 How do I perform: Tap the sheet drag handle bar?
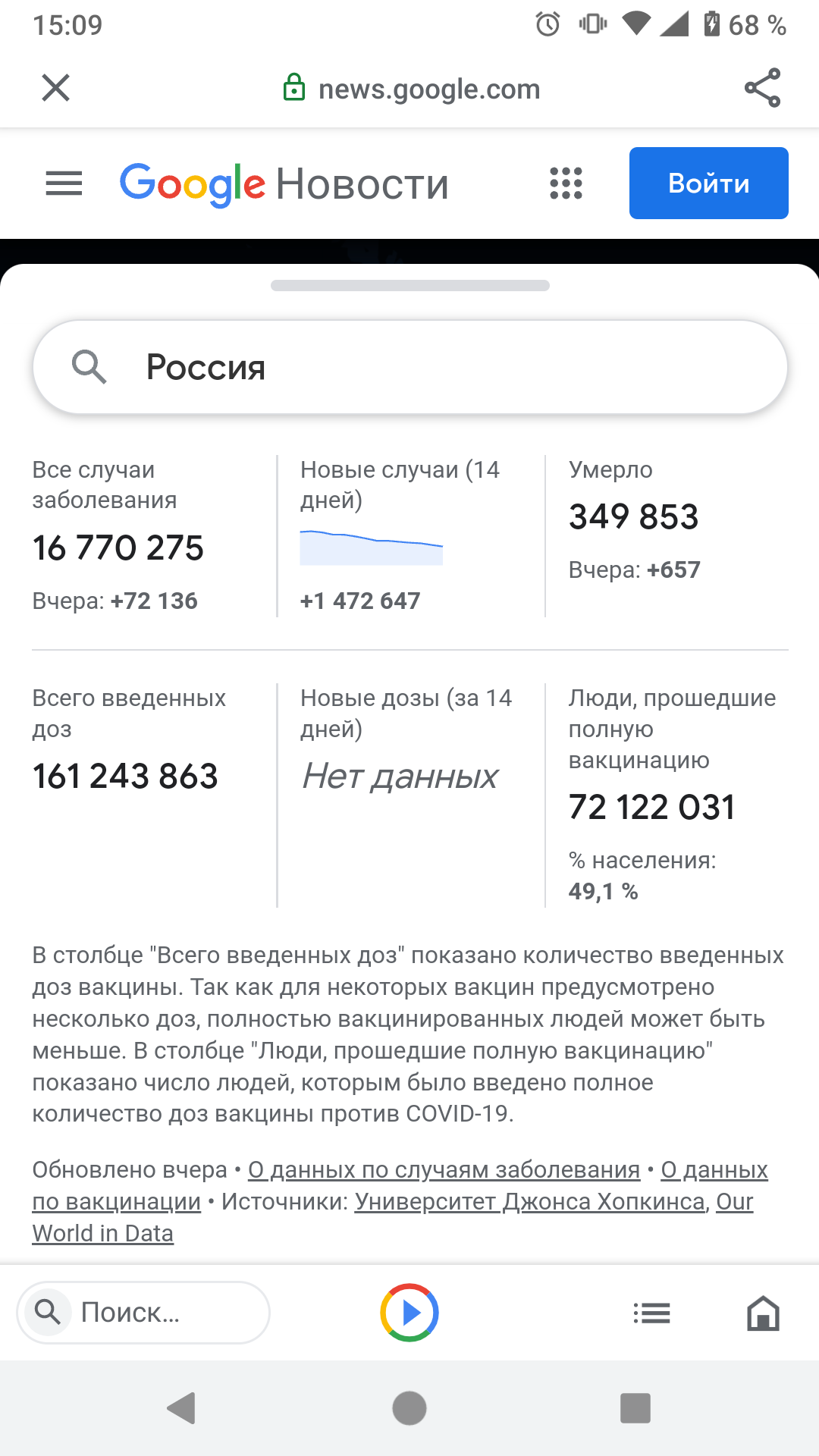pyautogui.click(x=409, y=286)
